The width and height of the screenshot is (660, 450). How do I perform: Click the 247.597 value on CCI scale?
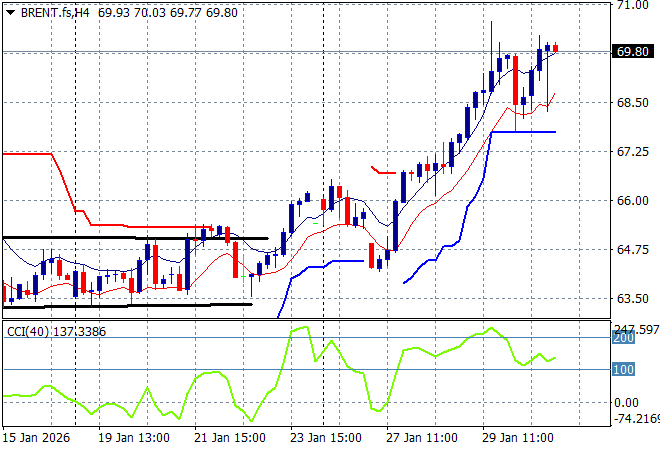pos(635,329)
